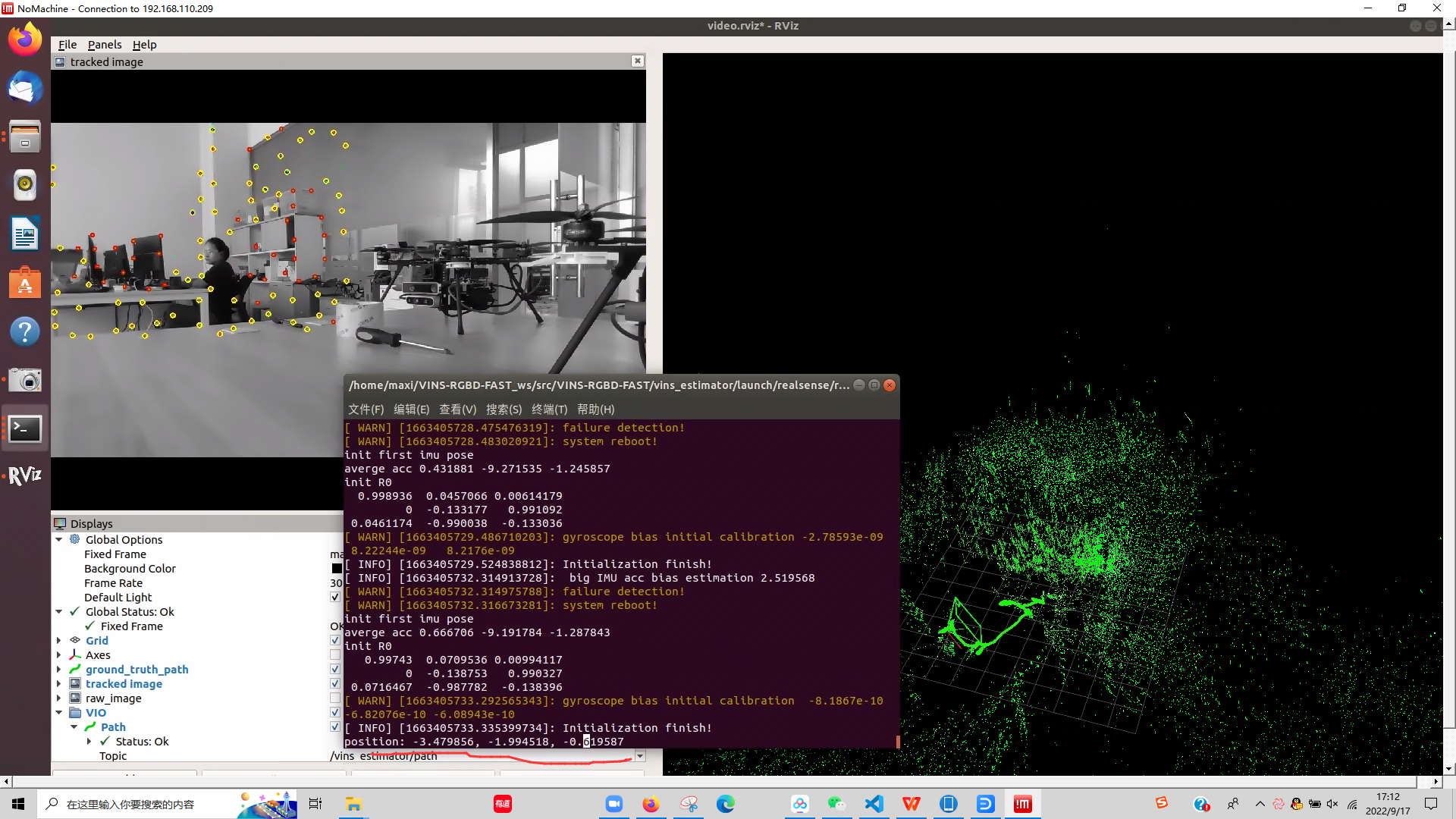Enable the Axes display checkbox
Viewport: 1456px width, 819px height.
(334, 654)
